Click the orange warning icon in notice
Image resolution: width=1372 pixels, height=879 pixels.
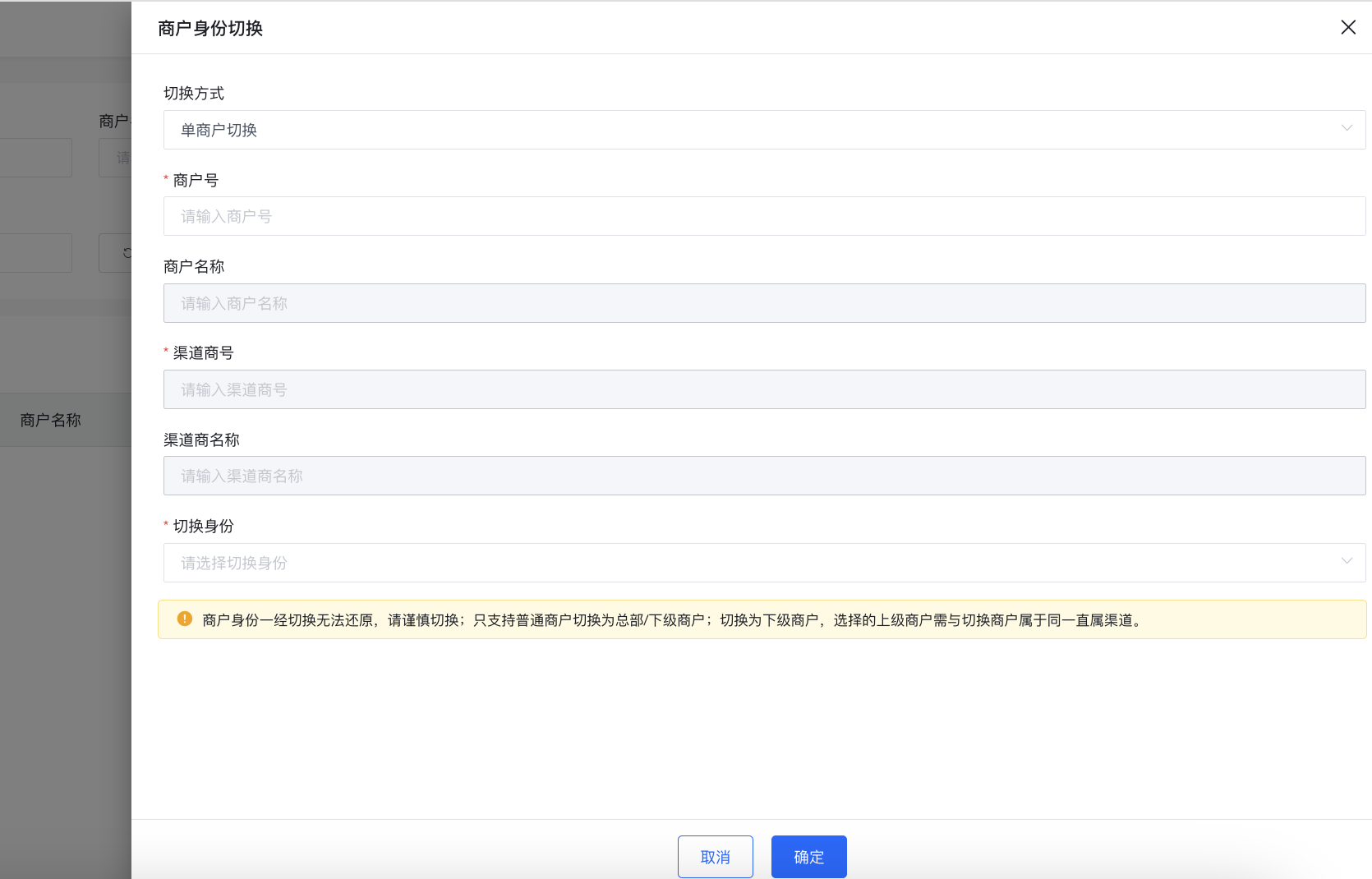[185, 619]
